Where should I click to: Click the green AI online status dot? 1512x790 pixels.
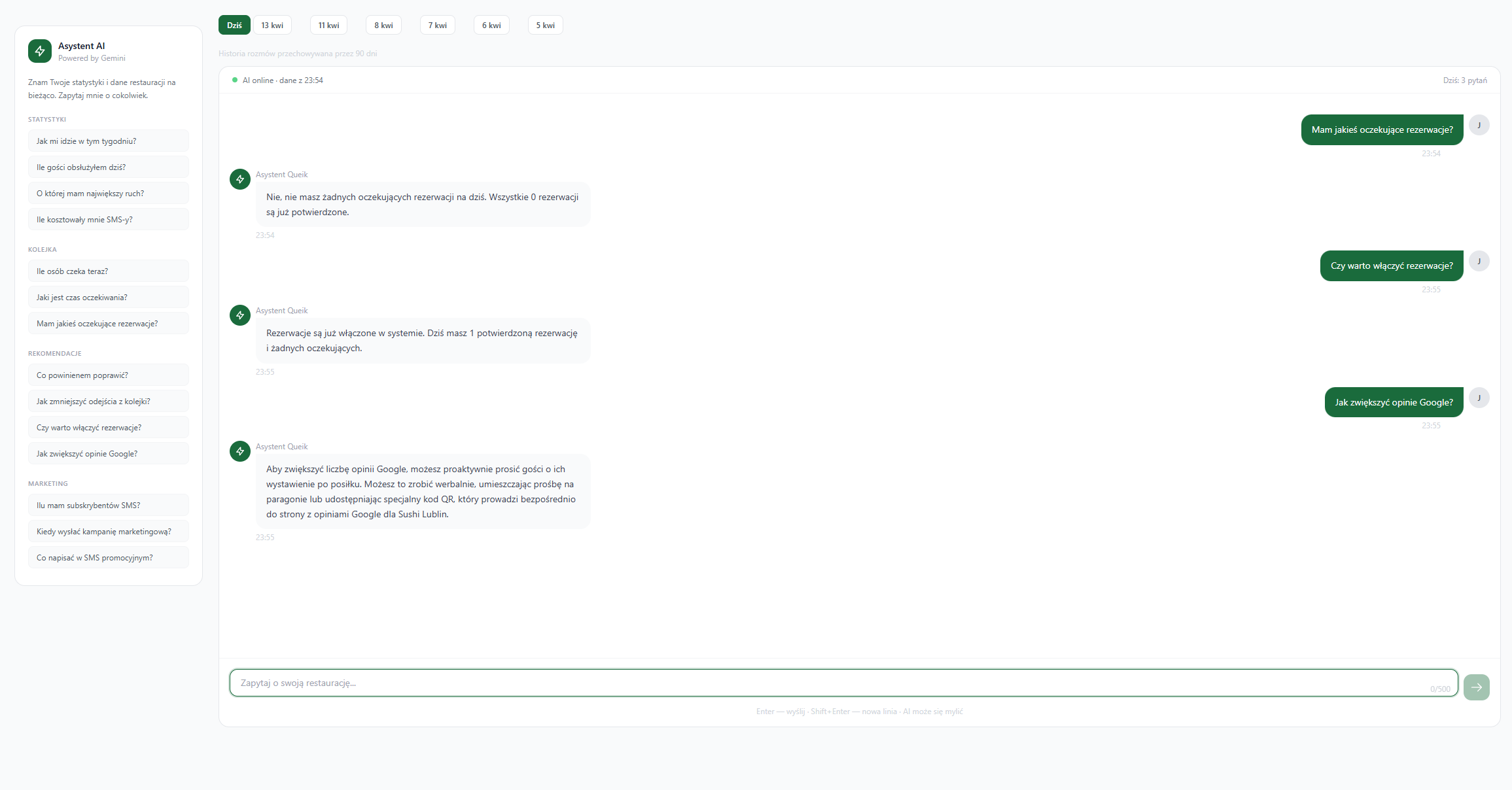[x=235, y=80]
